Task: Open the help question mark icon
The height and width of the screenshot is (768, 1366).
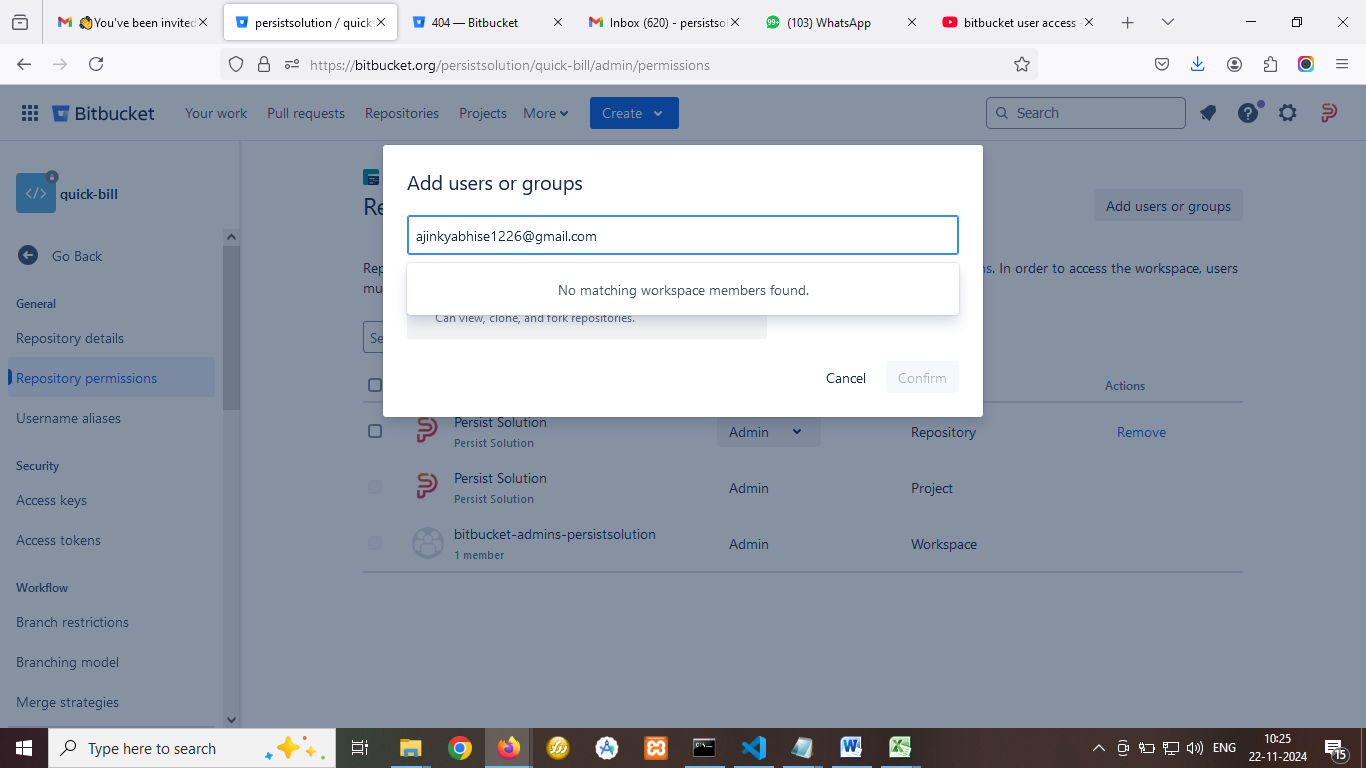Action: coord(1248,113)
